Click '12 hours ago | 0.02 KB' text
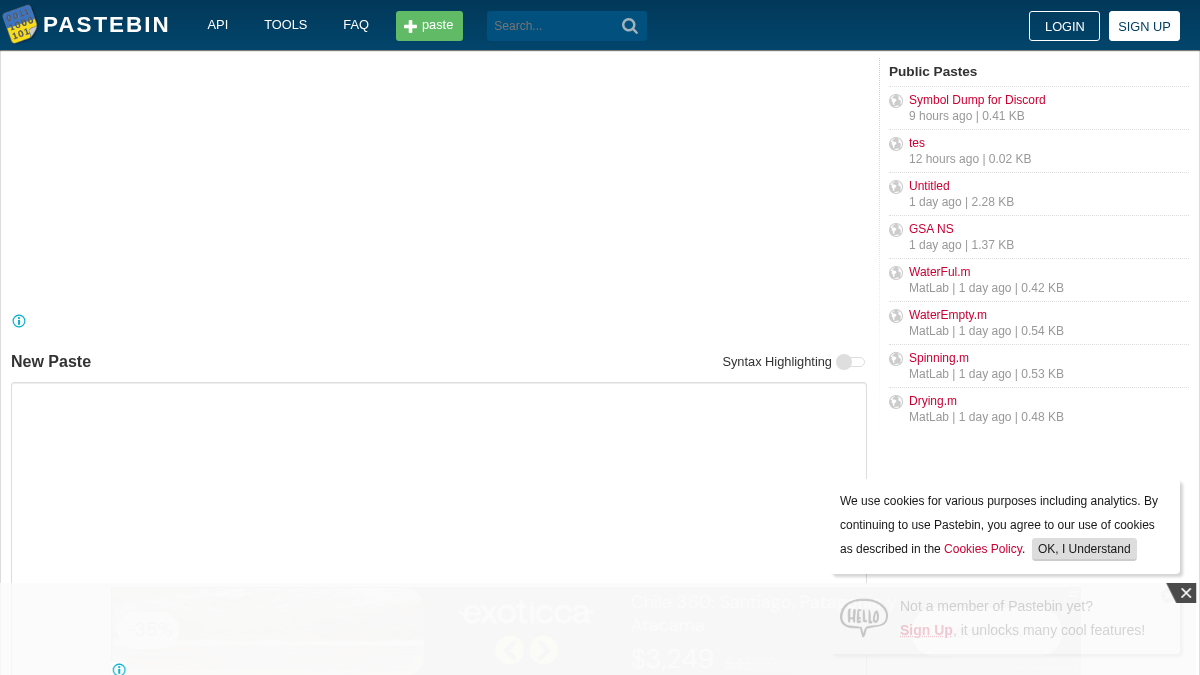This screenshot has height=675, width=1200. tap(970, 159)
